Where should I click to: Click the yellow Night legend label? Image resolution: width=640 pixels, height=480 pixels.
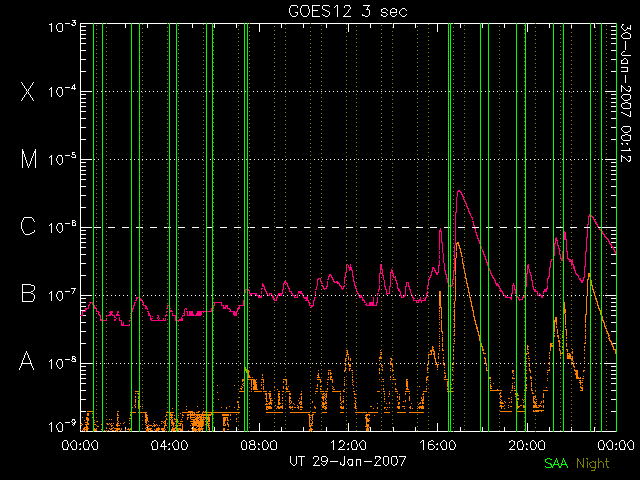coord(593,463)
